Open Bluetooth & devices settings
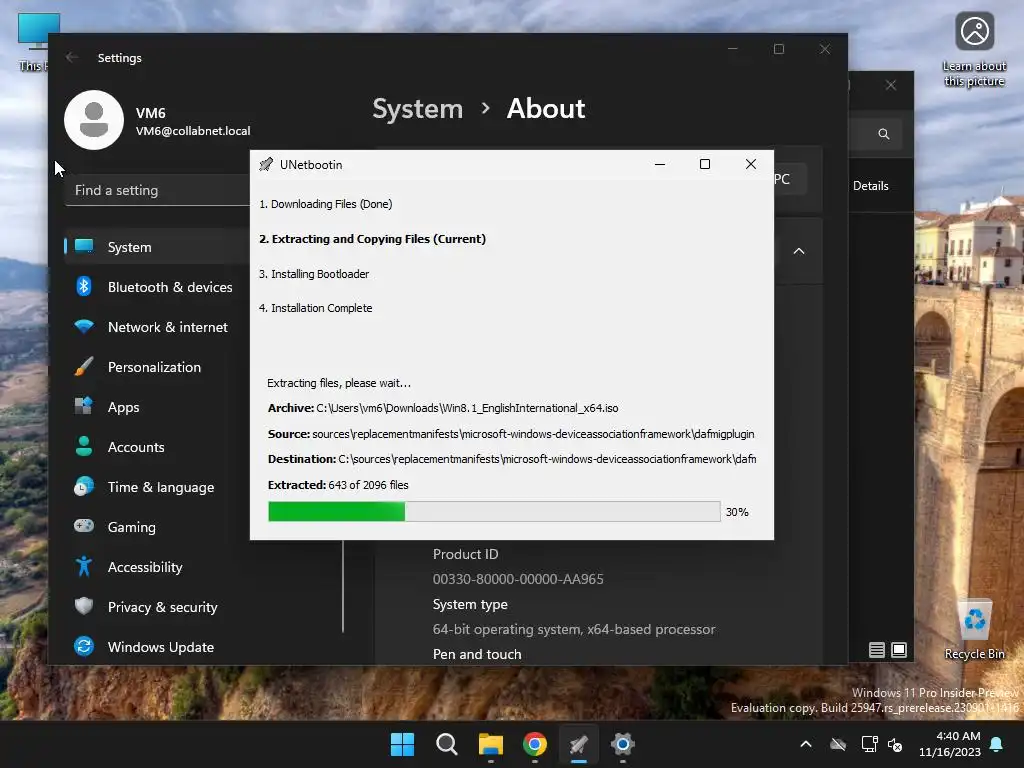 (x=157, y=287)
